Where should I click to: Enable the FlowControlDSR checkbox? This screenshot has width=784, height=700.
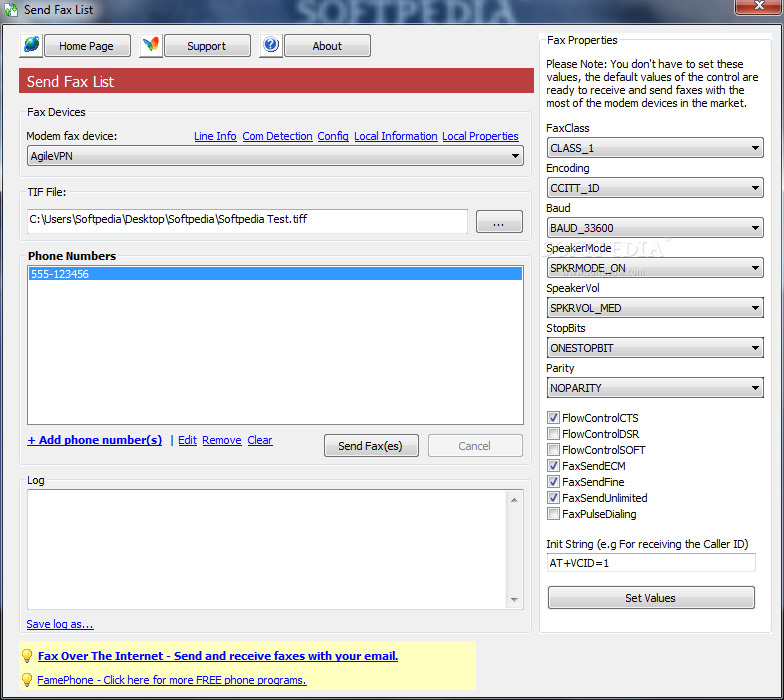click(553, 434)
